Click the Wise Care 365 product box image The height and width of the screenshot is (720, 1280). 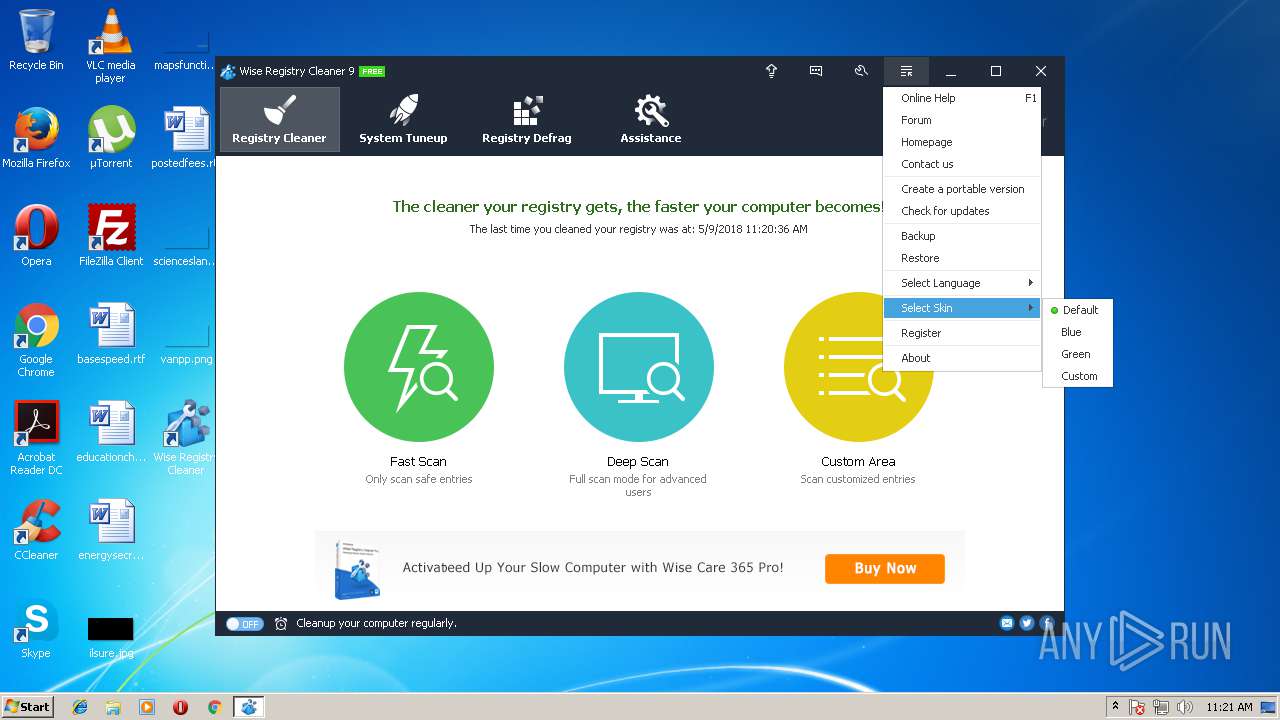(x=357, y=570)
